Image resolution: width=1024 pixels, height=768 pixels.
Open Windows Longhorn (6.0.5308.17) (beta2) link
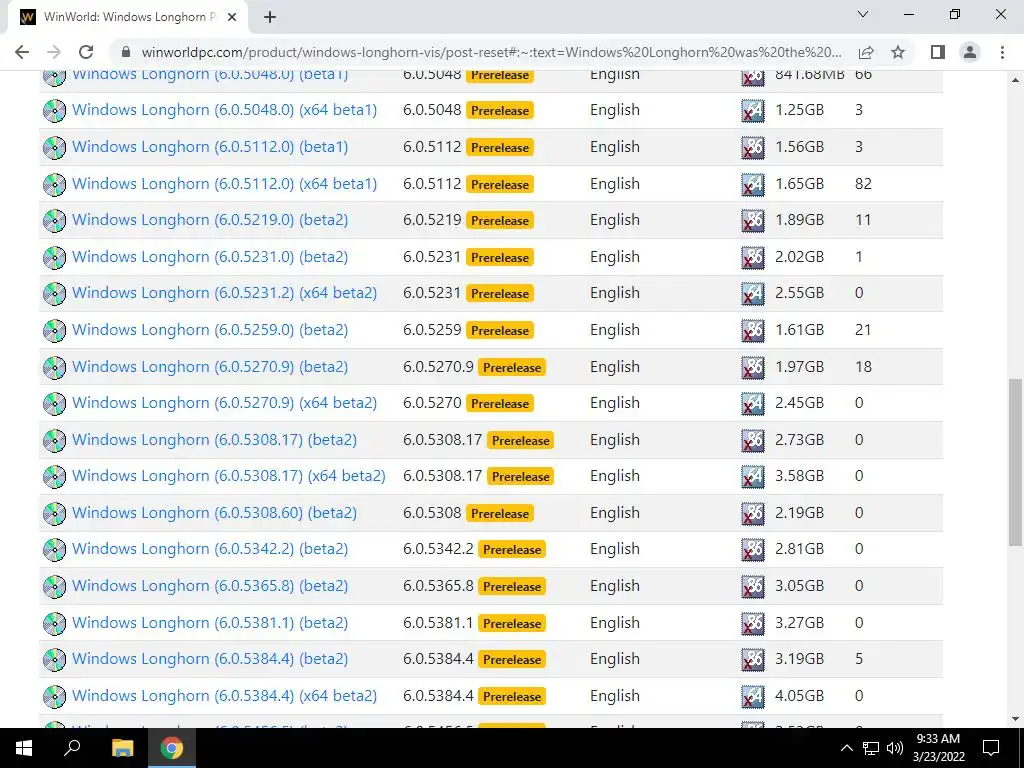tap(214, 440)
